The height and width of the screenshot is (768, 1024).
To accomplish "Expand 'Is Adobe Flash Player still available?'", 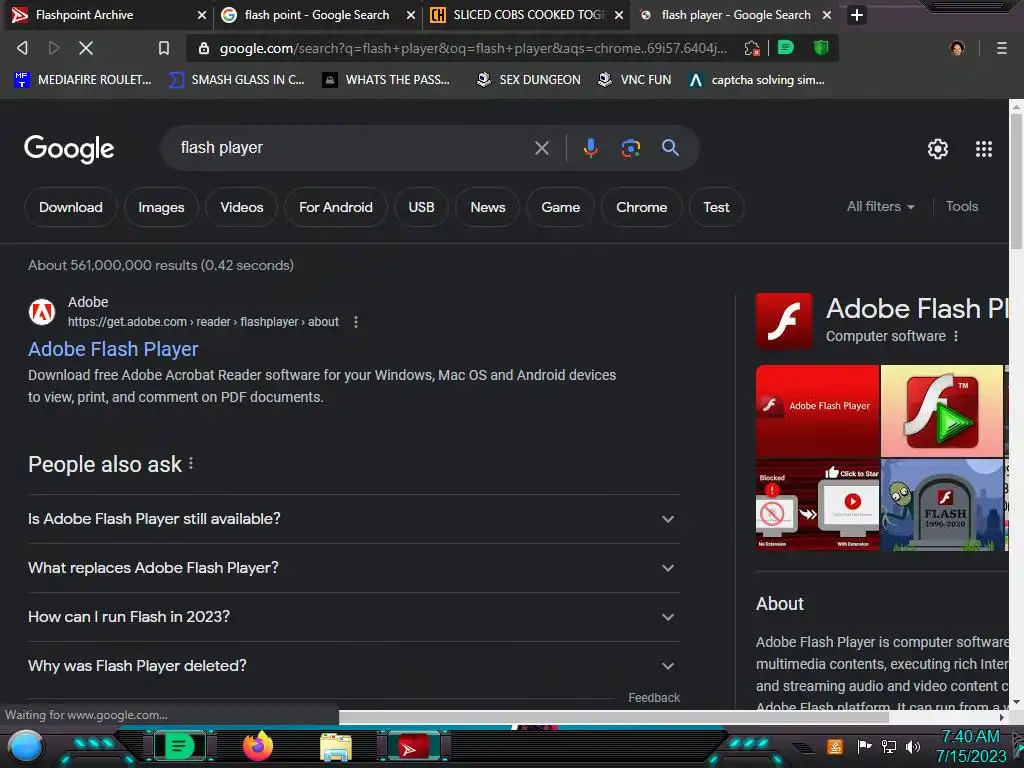I will point(353,519).
